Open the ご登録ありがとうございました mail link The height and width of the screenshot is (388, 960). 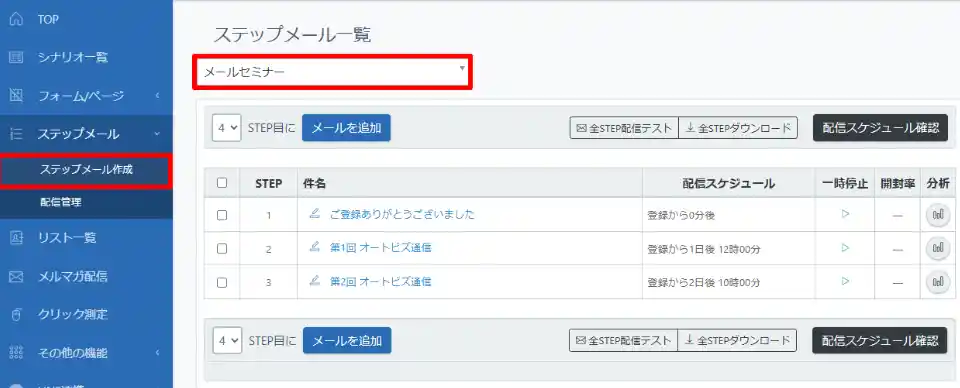[402, 214]
